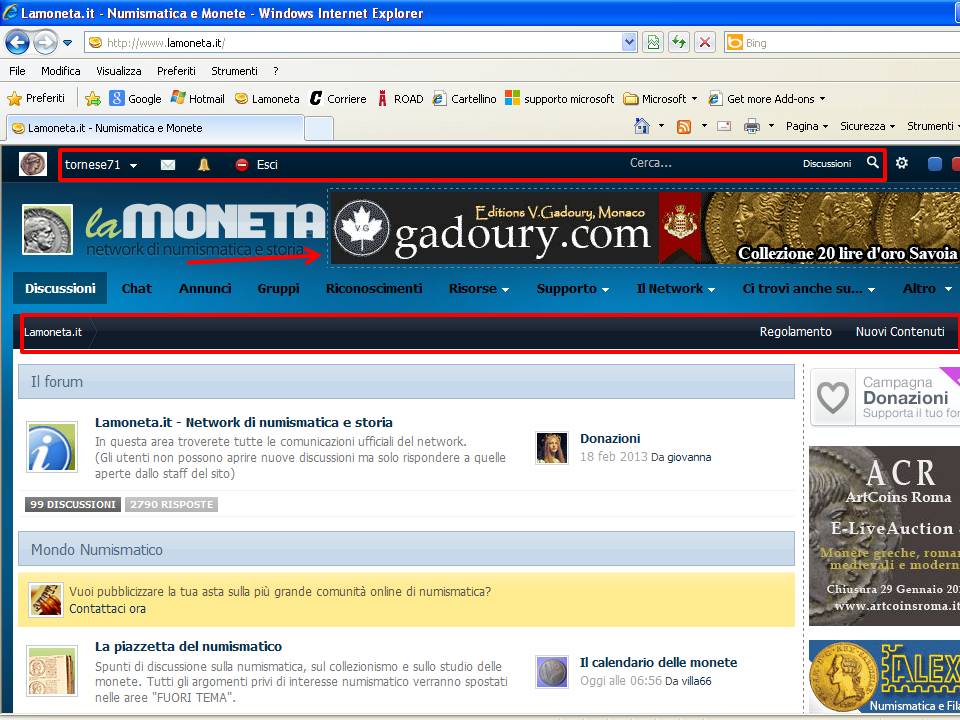Open the Visualizza menu
This screenshot has width=960, height=720.
coord(119,71)
